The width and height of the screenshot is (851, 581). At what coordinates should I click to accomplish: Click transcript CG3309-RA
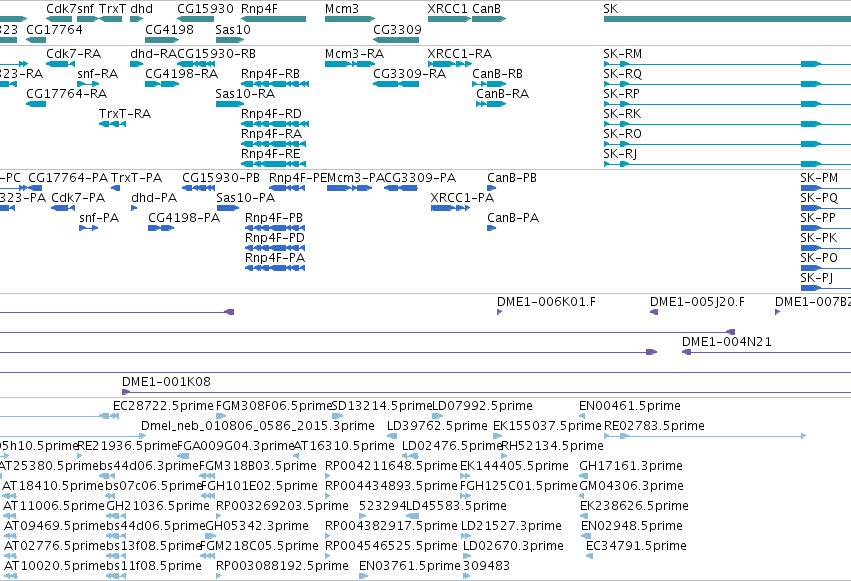click(x=410, y=74)
